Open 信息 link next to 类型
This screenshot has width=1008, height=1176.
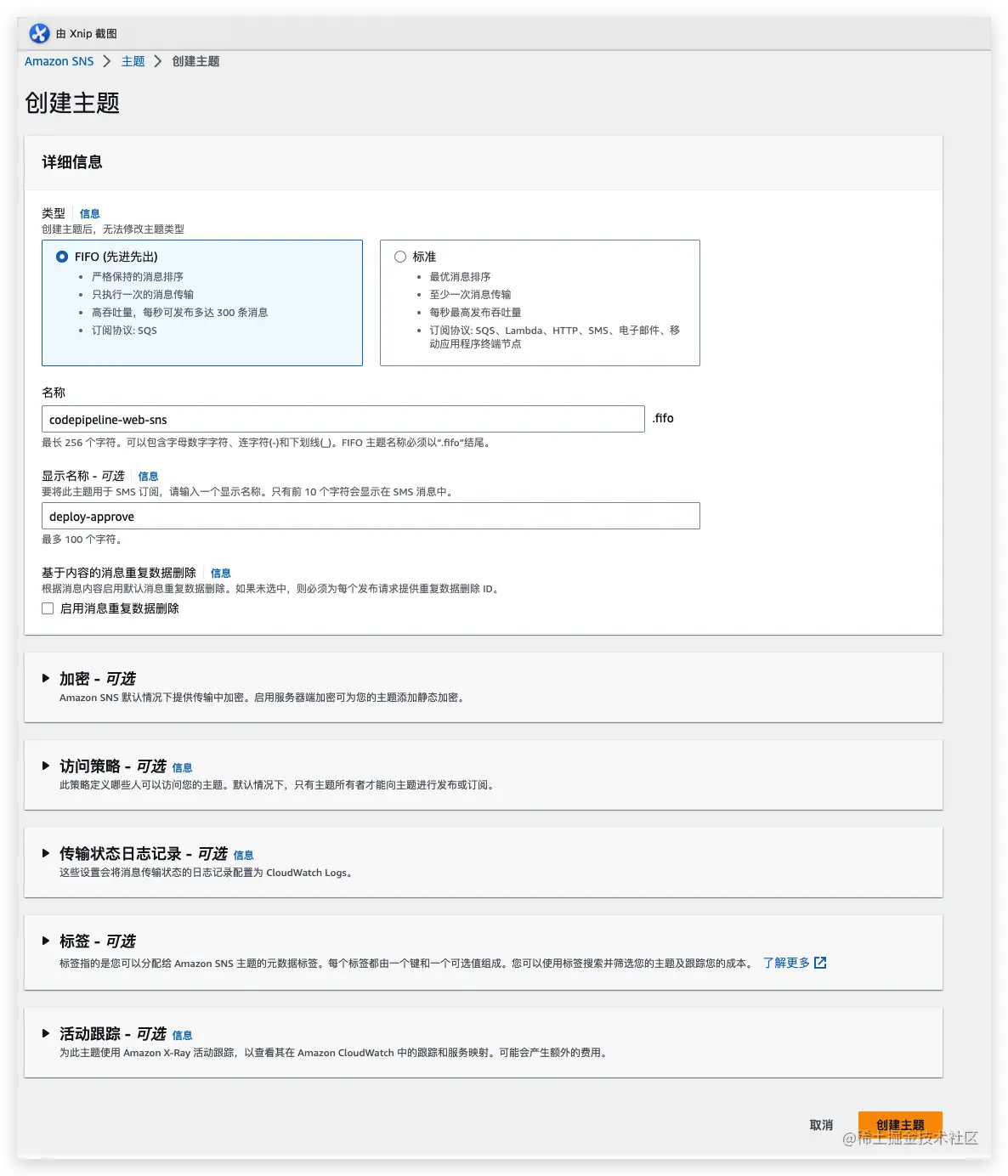tap(90, 213)
